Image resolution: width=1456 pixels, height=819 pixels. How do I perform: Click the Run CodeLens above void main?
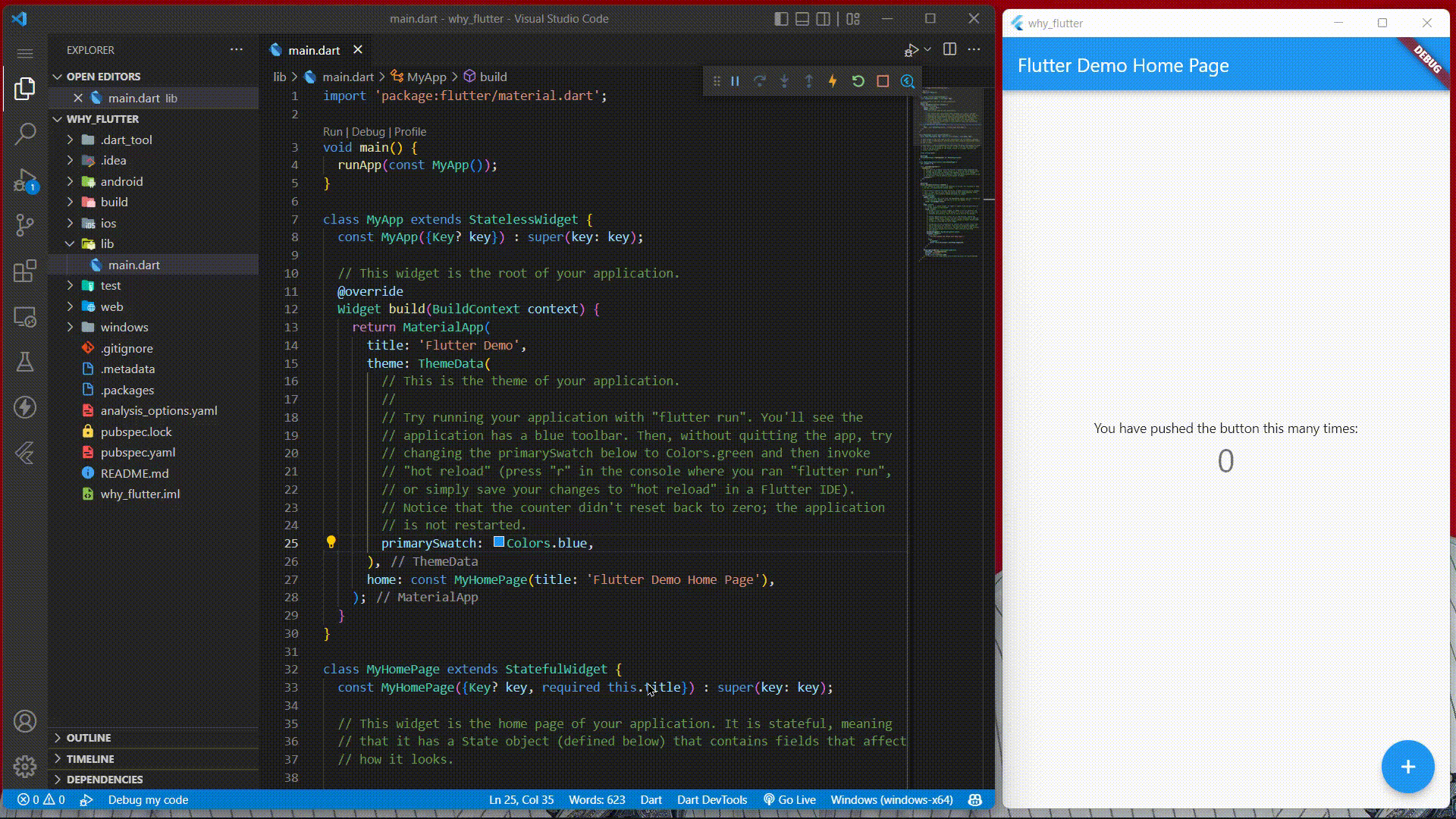(x=333, y=131)
